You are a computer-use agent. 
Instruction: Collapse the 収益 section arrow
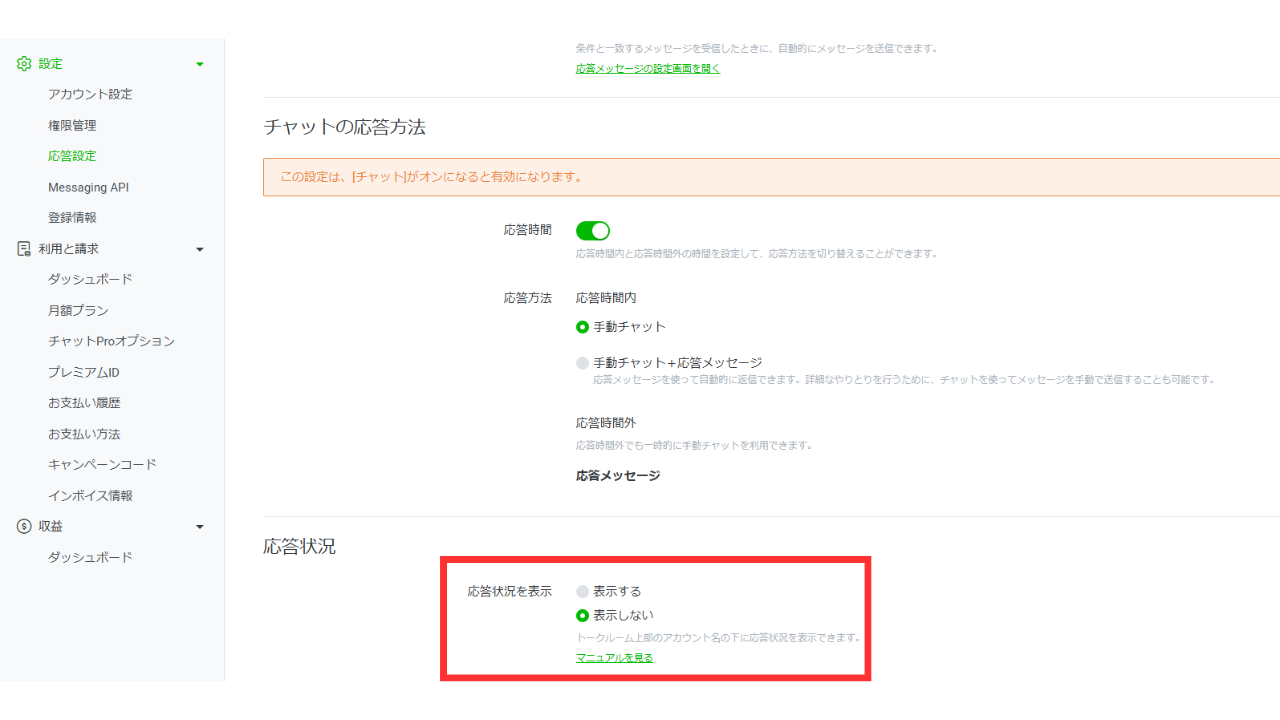coord(200,527)
